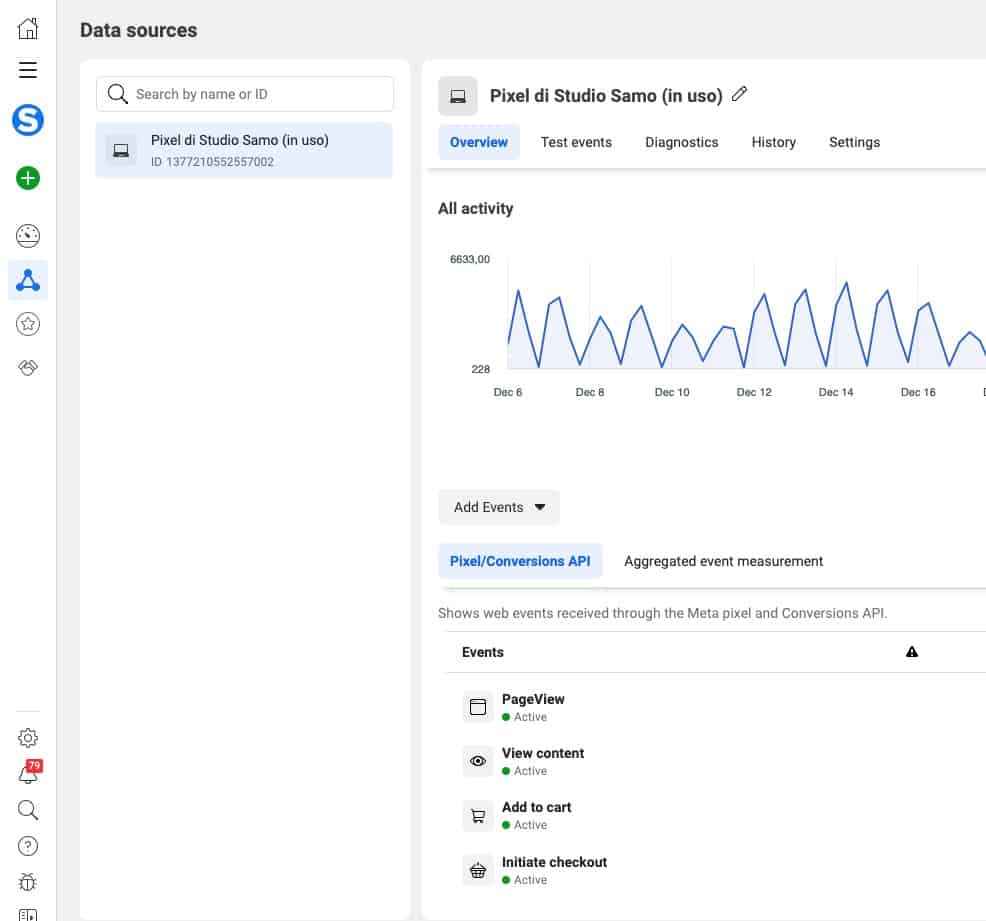Open the PageView event row
986x921 pixels.
(x=717, y=707)
